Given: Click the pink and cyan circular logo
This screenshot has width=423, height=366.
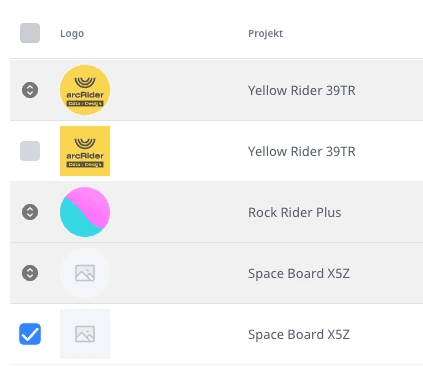Looking at the screenshot, I should coord(85,212).
